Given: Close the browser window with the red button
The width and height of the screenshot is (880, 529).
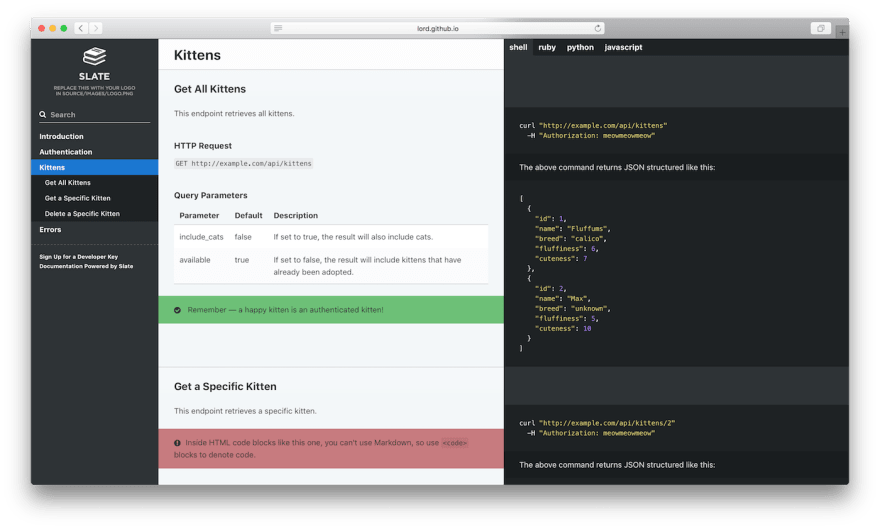Looking at the screenshot, I should pyautogui.click(x=42, y=28).
